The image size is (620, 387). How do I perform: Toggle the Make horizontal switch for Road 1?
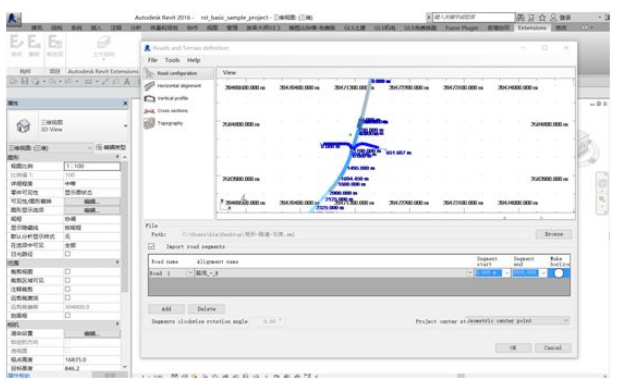(x=558, y=273)
